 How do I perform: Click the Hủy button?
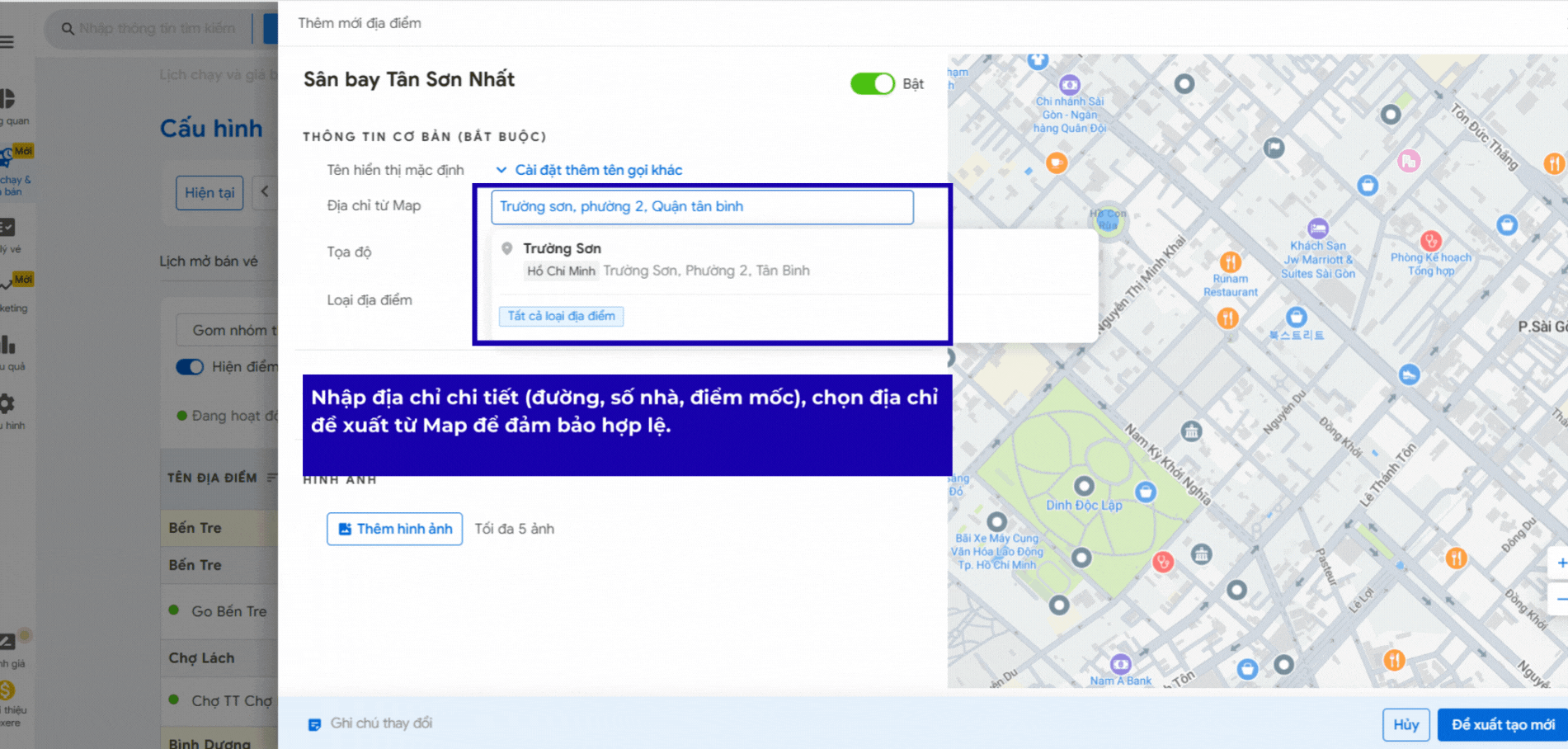point(1406,724)
